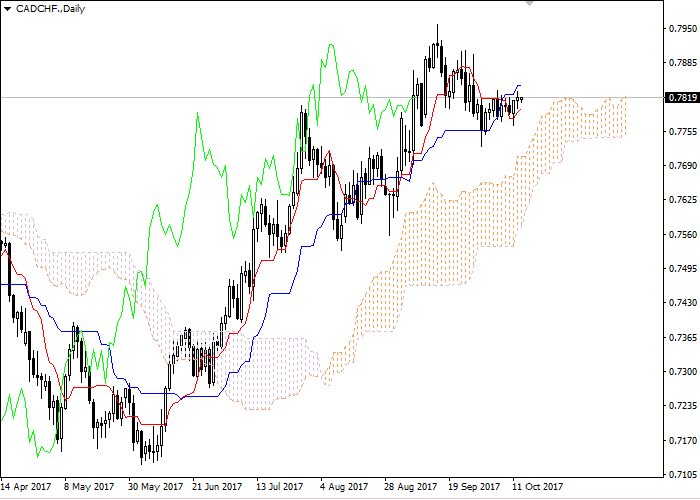
Task: Select the current price label 0.7819
Action: click(x=682, y=98)
